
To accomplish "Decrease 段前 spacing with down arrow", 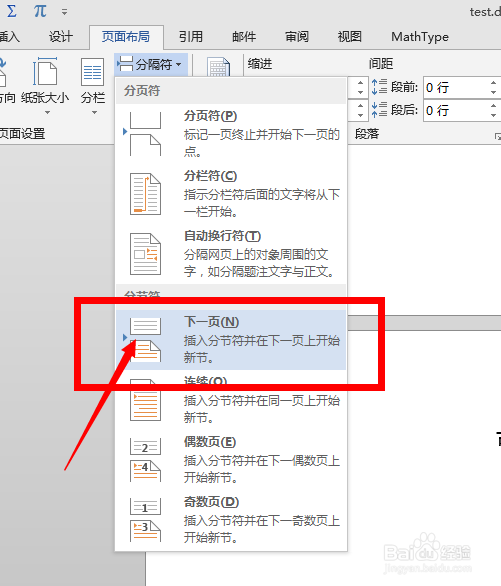I will point(494,92).
